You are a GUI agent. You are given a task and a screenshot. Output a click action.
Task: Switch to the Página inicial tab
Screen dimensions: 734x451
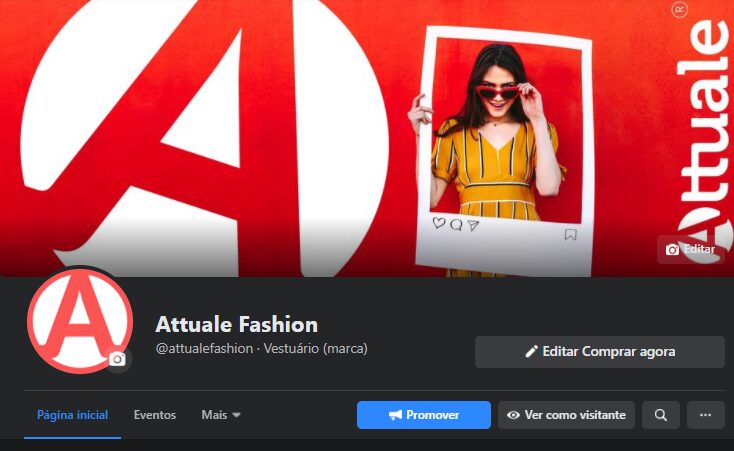[72, 415]
